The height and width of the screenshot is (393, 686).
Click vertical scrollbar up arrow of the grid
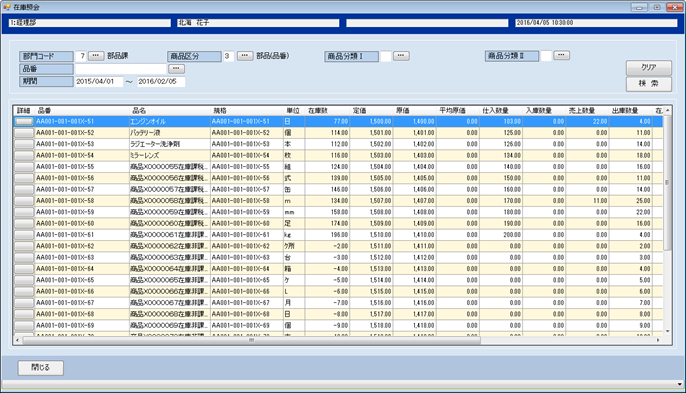point(668,110)
